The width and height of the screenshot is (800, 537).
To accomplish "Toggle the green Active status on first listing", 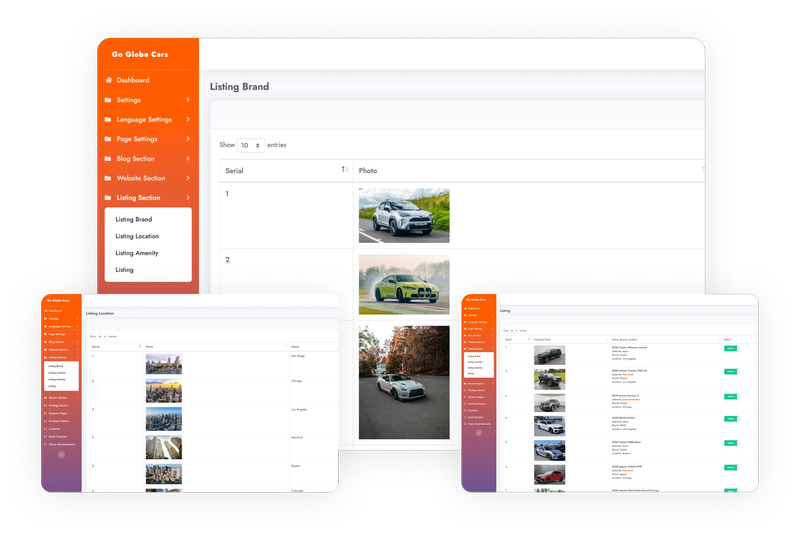I will pos(730,349).
